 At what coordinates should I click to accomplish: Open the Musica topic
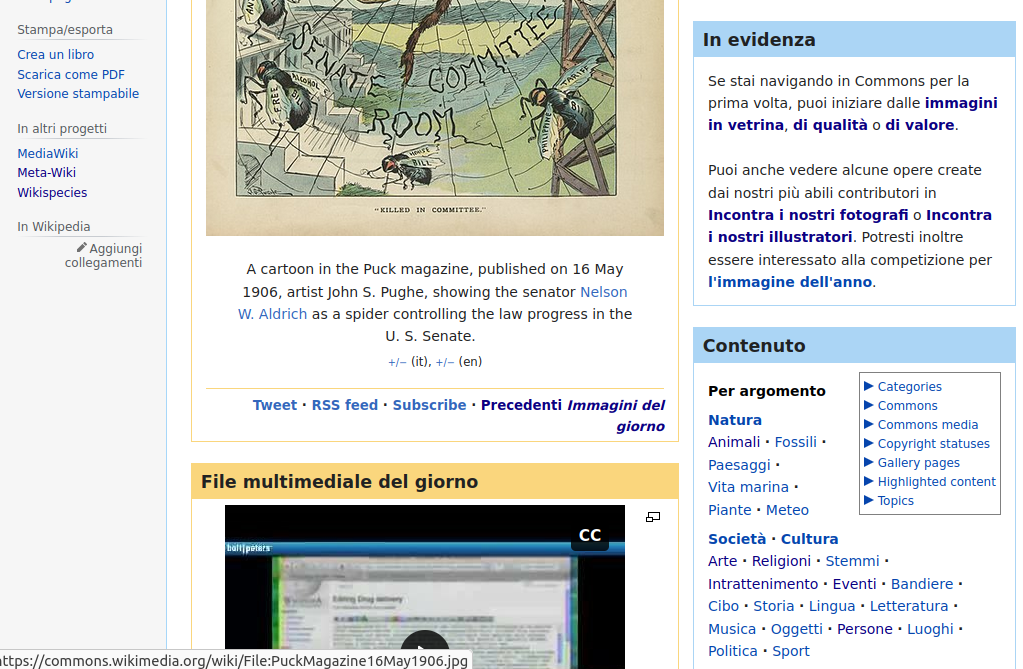coord(731,629)
